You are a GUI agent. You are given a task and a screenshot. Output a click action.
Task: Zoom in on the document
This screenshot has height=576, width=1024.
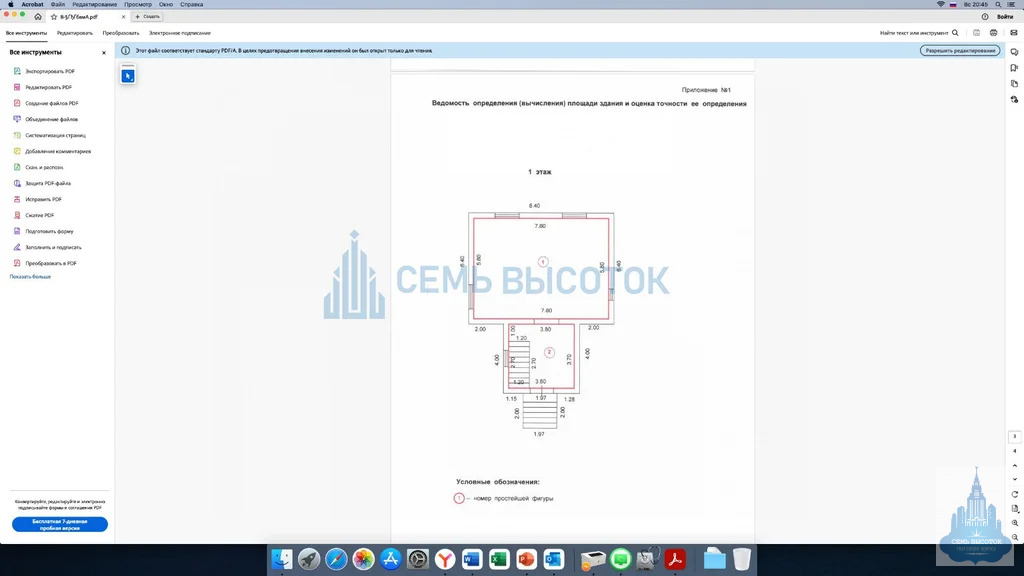click(x=1015, y=523)
